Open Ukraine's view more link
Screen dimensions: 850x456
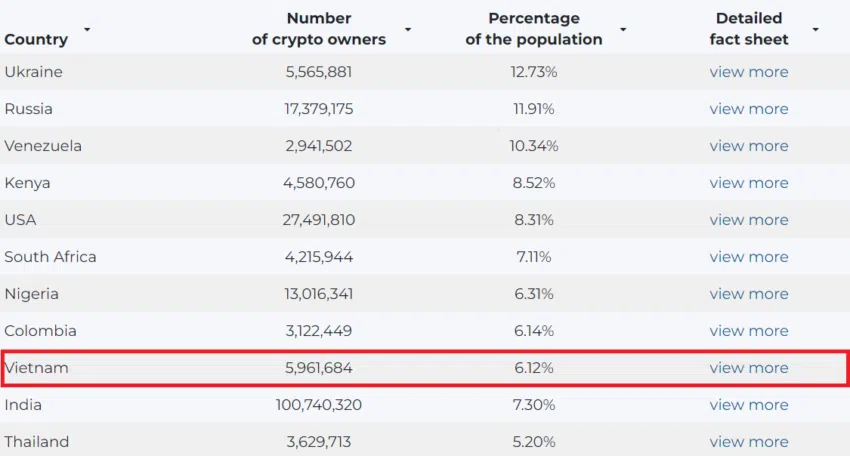tap(749, 72)
